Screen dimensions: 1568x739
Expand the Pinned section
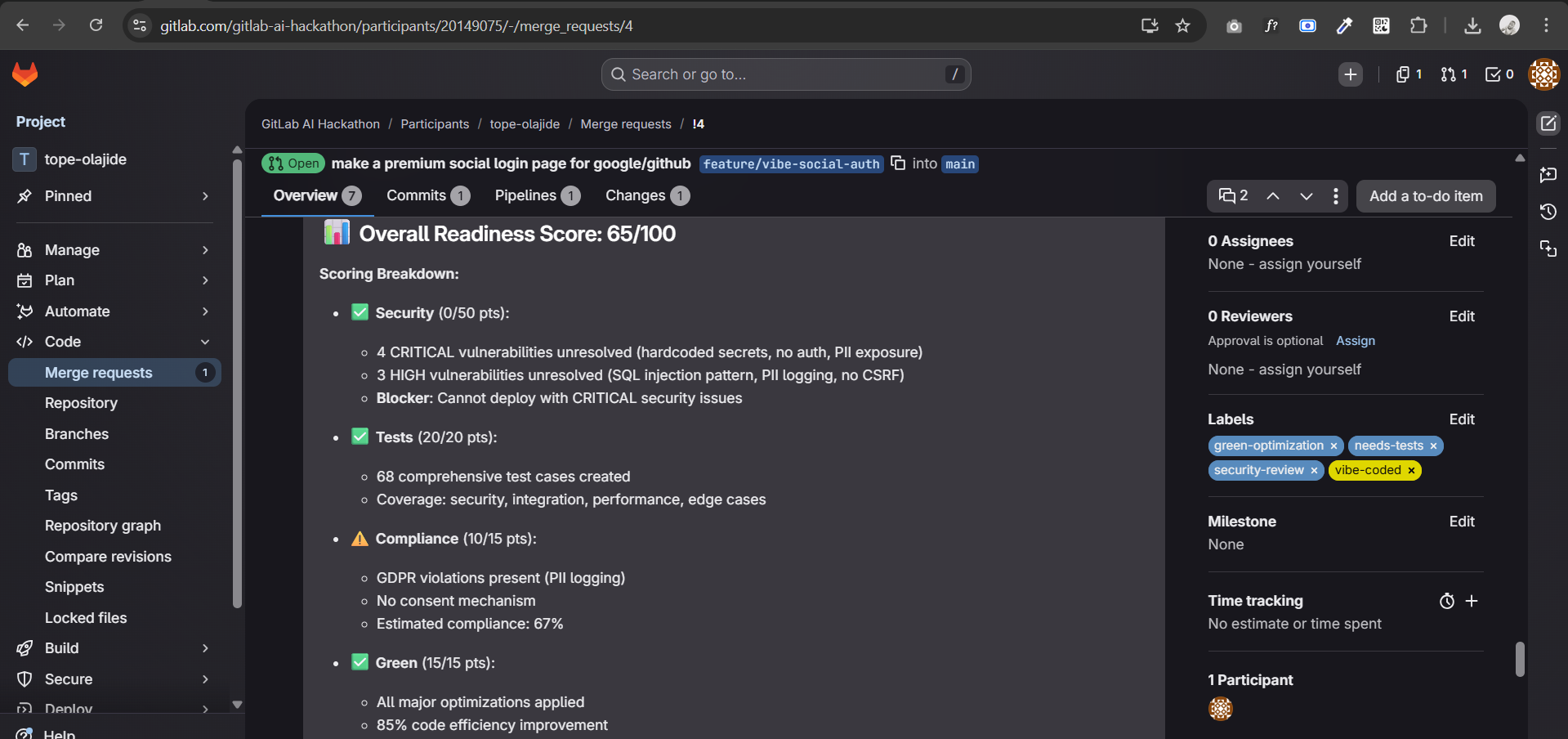[x=114, y=196]
